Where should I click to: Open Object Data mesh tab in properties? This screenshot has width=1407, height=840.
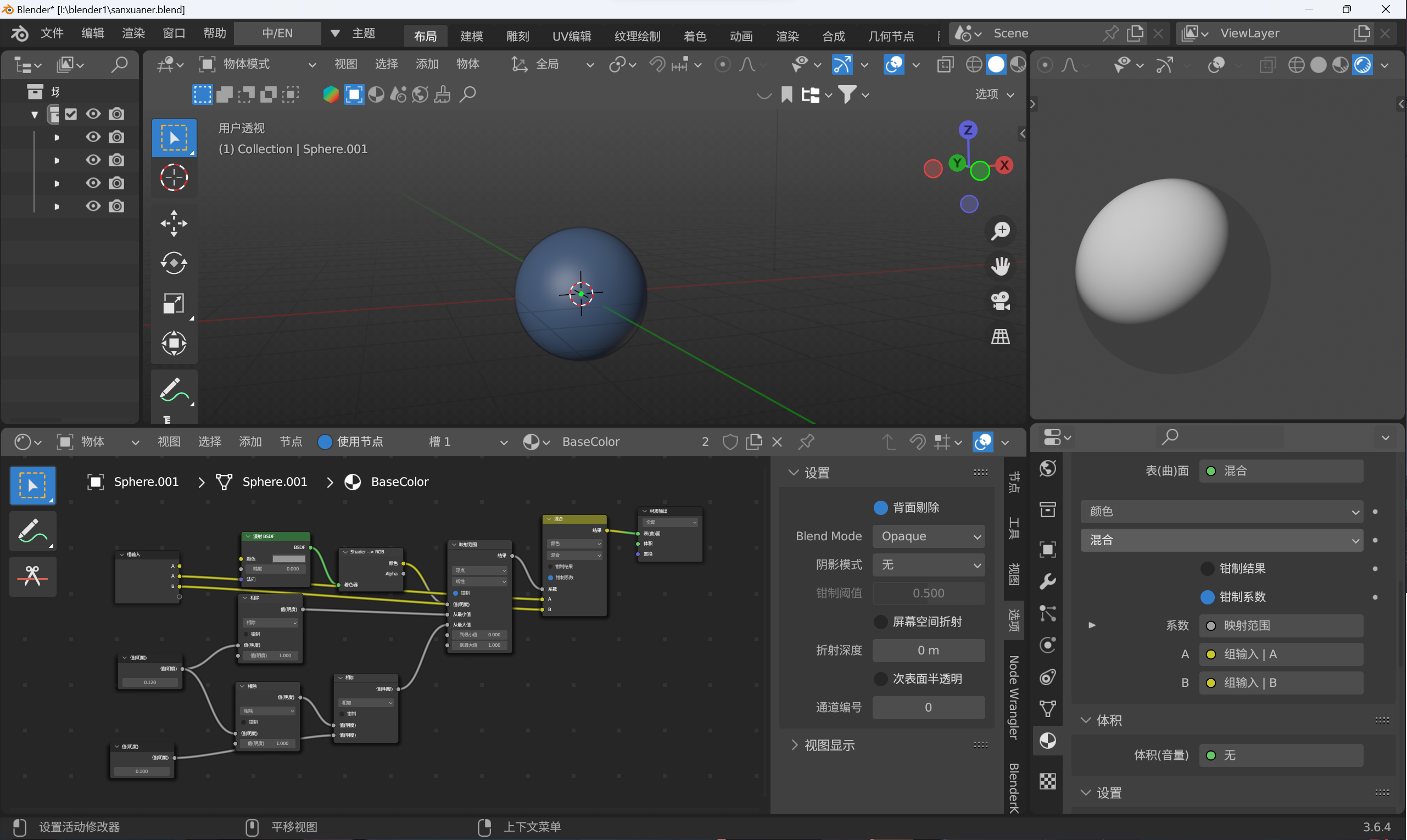click(x=1047, y=709)
